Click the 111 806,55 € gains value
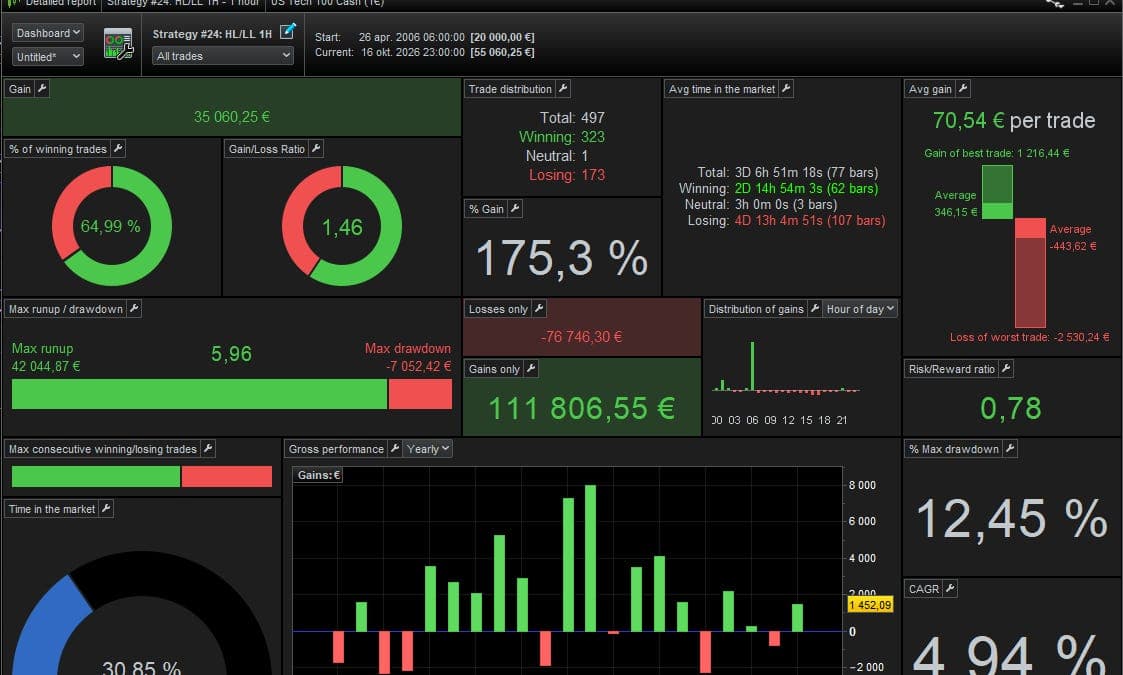This screenshot has height=675, width=1123. point(582,408)
